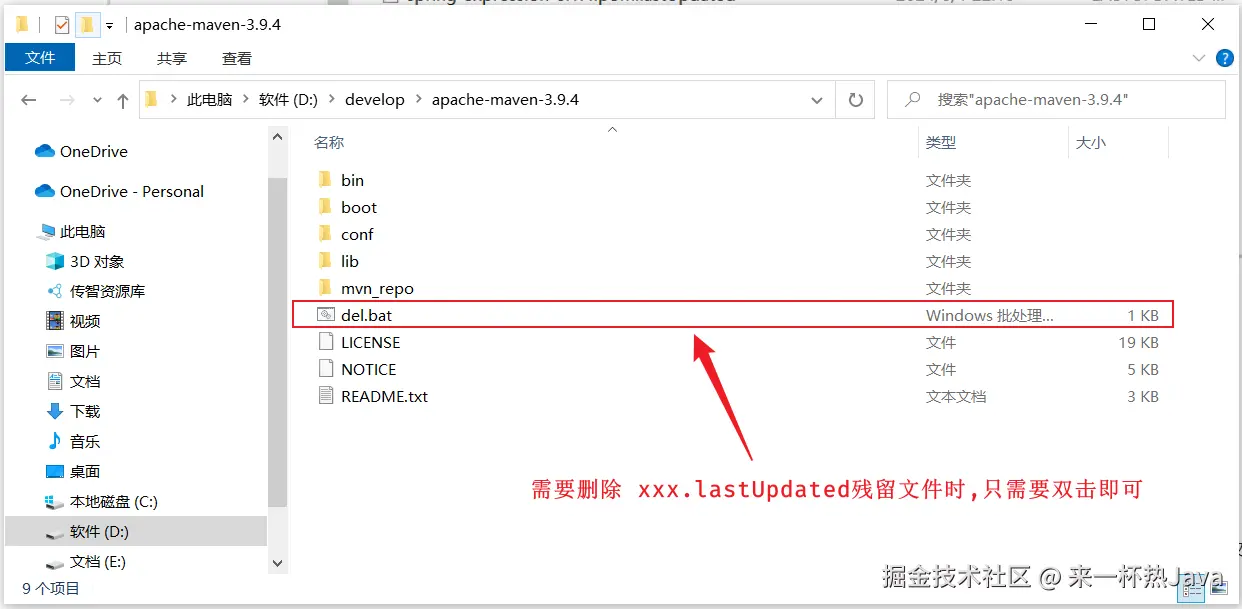Expand the chevron after 软件 (D:) in the path
Viewport: 1242px width, 609px height.
pyautogui.click(x=332, y=100)
